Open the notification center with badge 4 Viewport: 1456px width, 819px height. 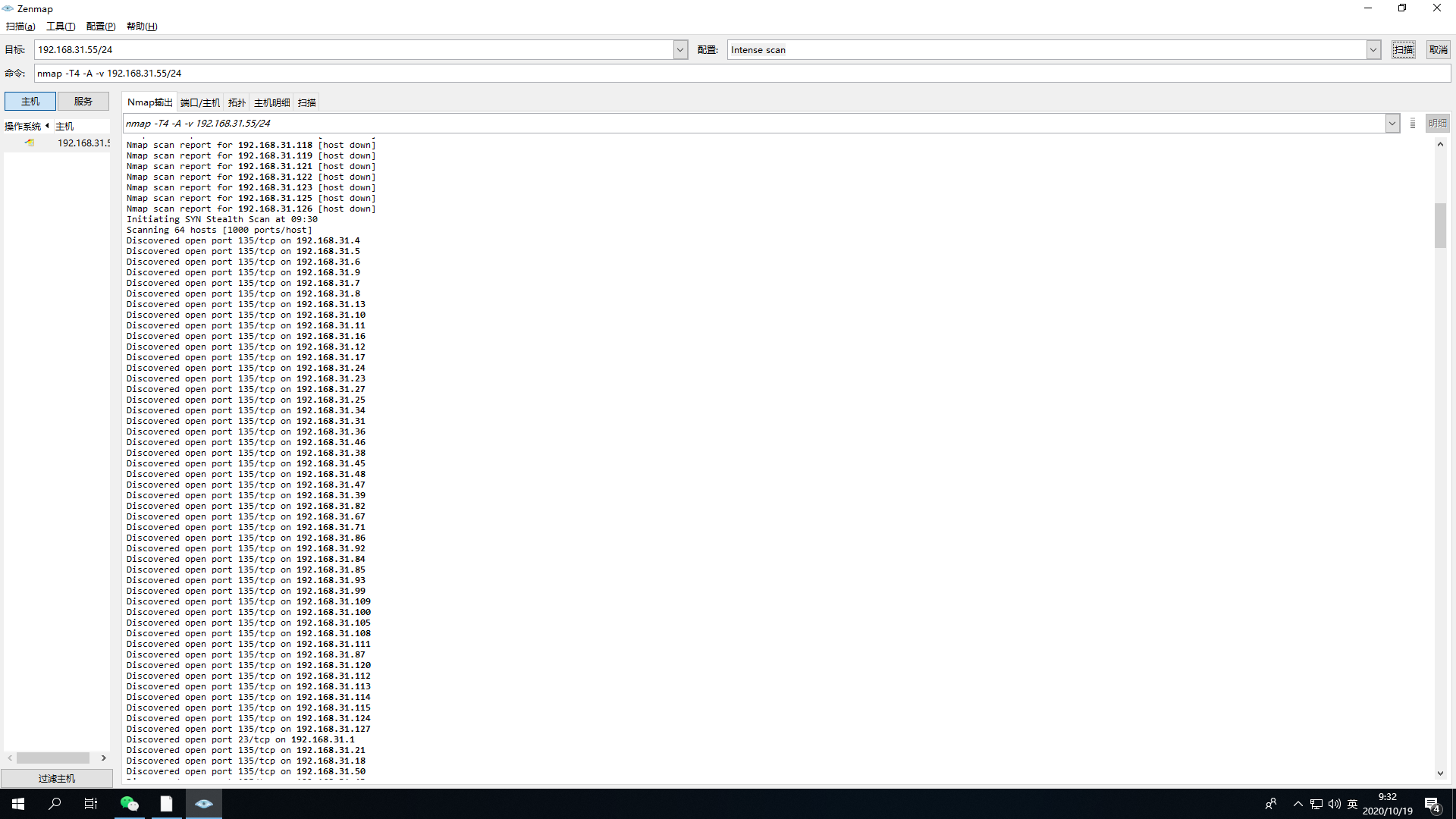1432,805
